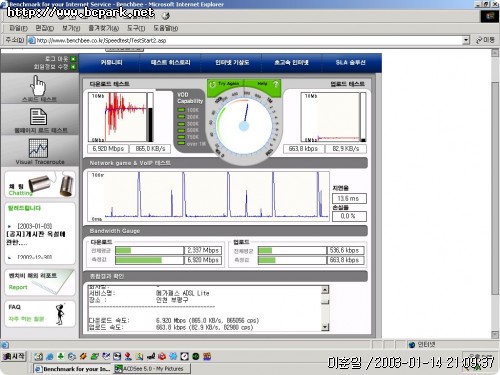This screenshot has height=375, width=500.
Task: Open the web page load test document icon
Action: click(38, 117)
